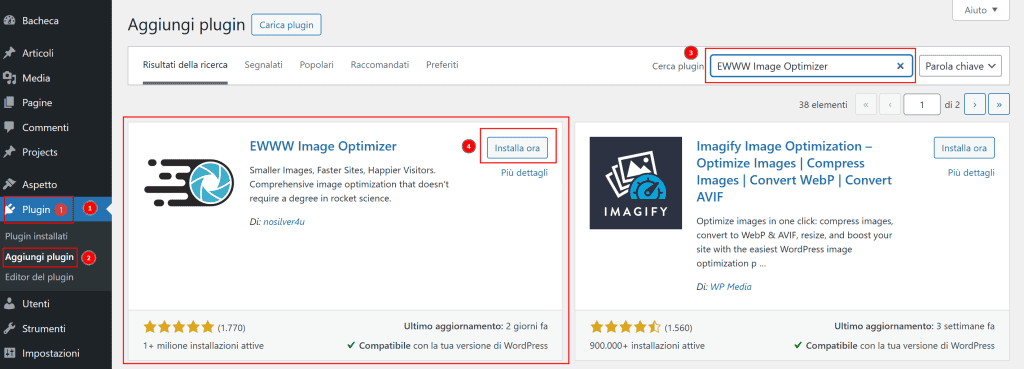Open Commenti in sidebar menu
The image size is (1024, 369).
pos(45,128)
